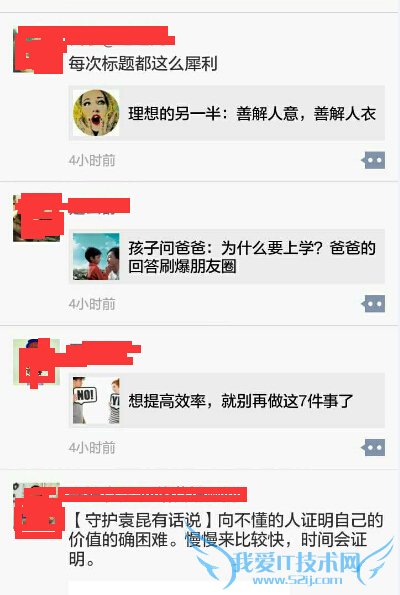Open comment menu on second post
Screen dimensions: 400x595
(373, 304)
